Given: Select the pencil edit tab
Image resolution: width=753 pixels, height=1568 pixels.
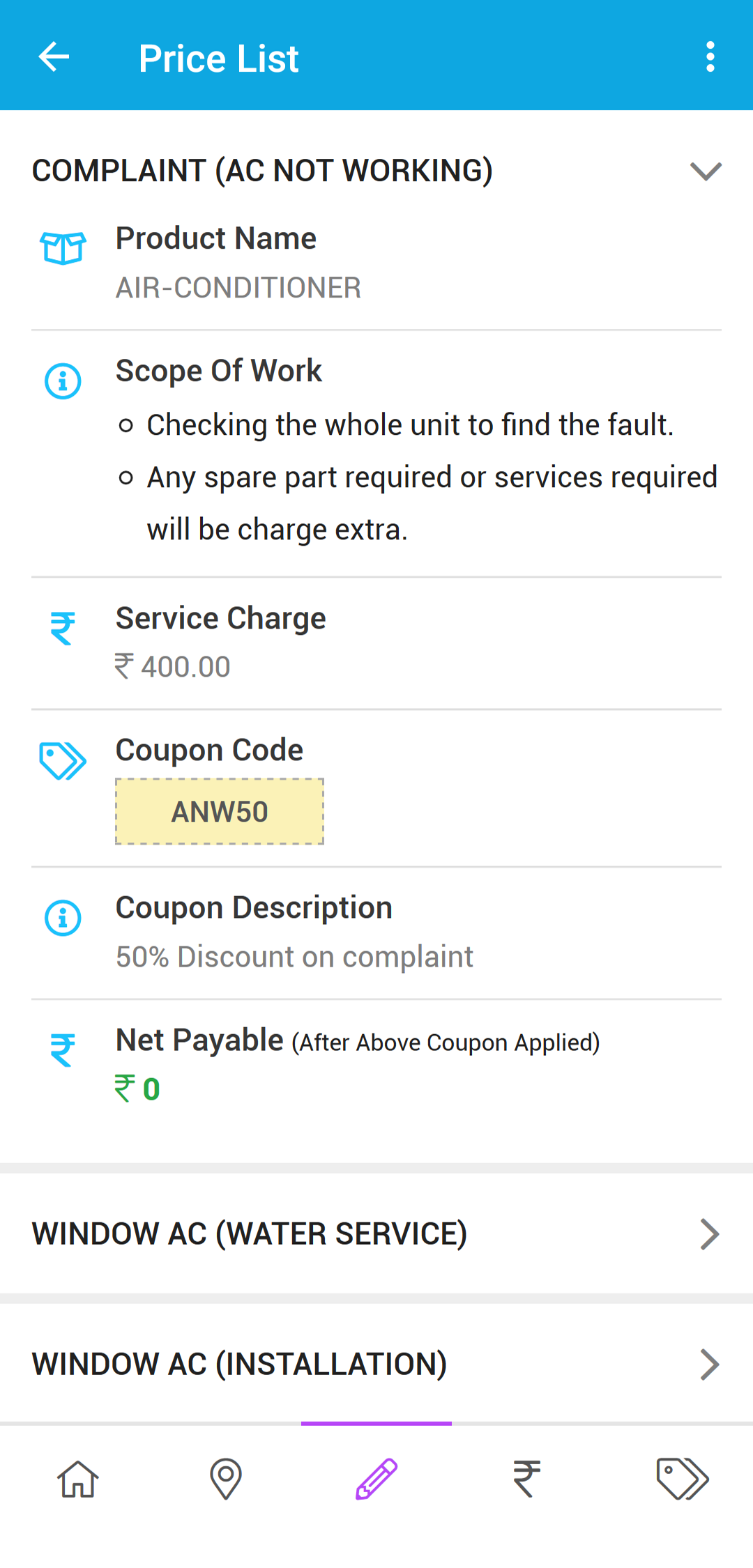Looking at the screenshot, I should click(376, 1479).
